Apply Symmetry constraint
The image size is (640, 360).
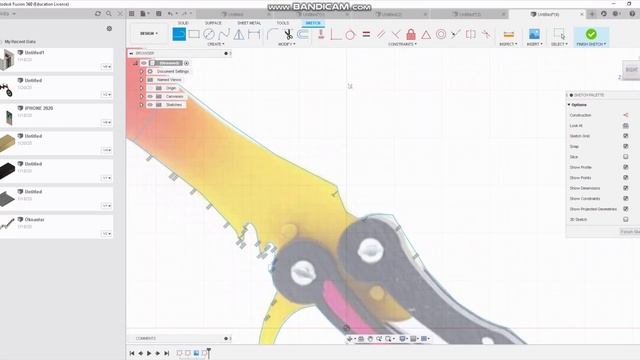471,34
